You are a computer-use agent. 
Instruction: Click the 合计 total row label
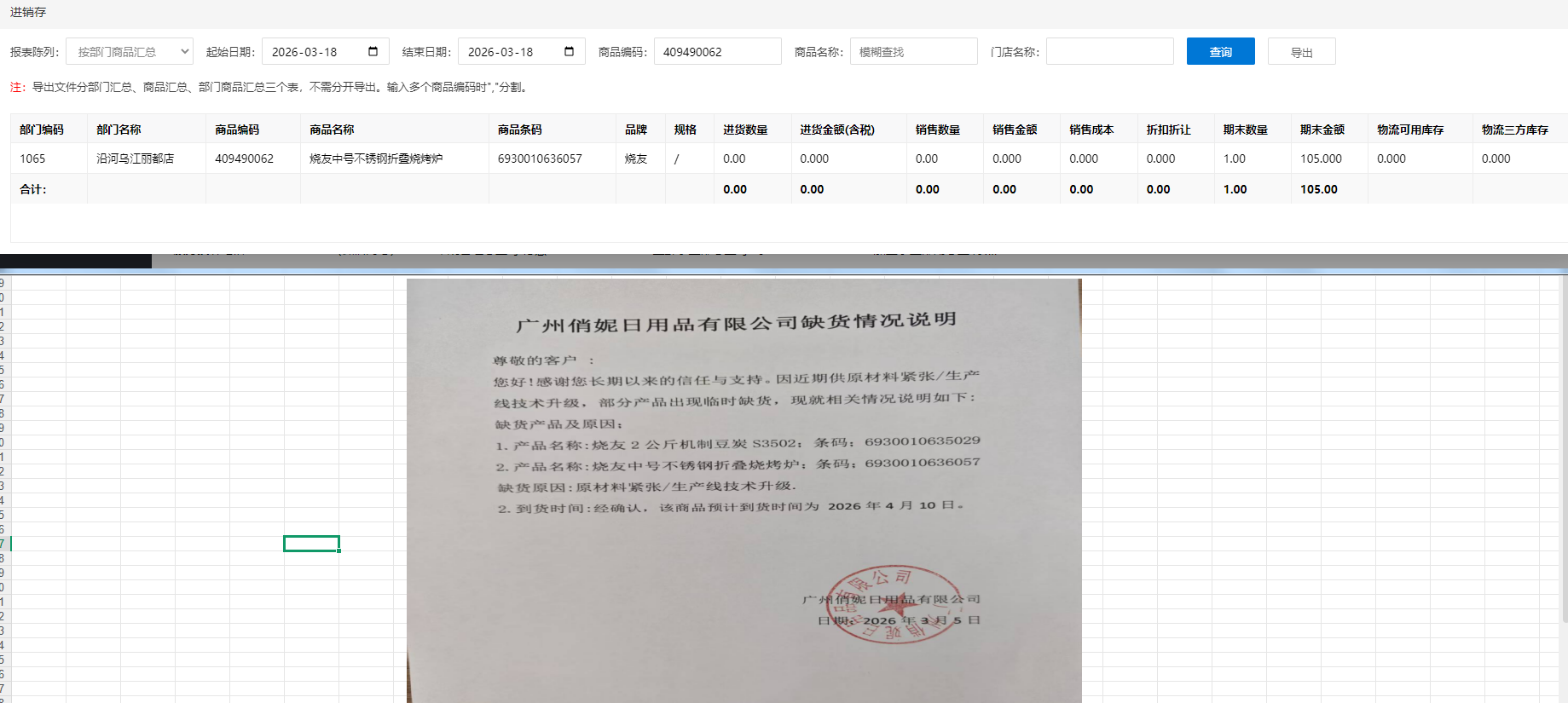click(x=33, y=189)
